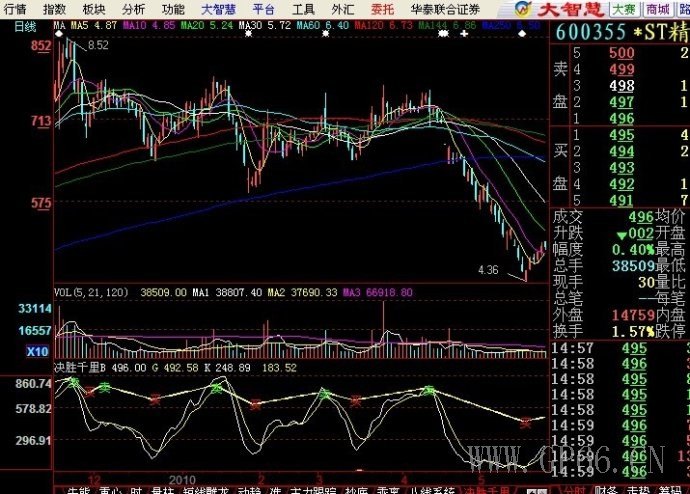690x494 pixels.
Task: Click the 4.36 low price marker
Action: [x=488, y=270]
